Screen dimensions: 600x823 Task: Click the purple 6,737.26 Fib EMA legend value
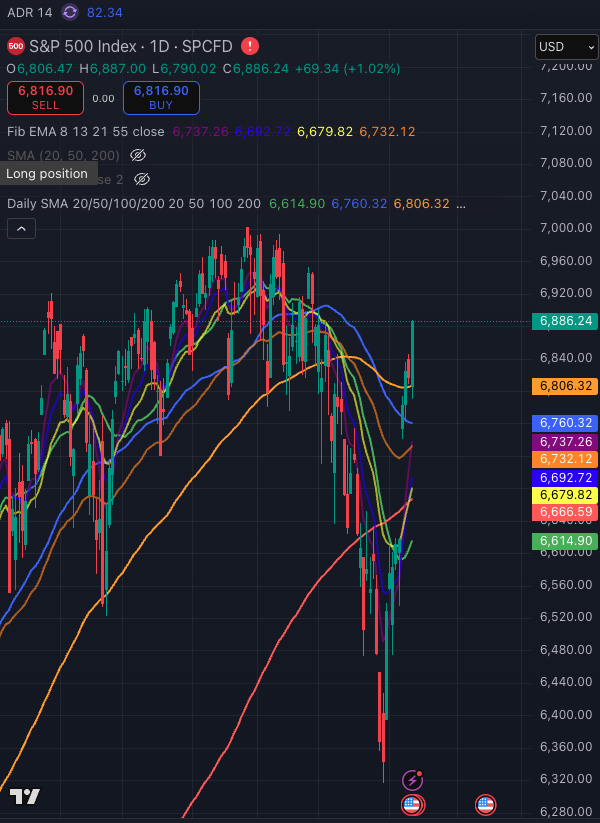click(x=201, y=132)
